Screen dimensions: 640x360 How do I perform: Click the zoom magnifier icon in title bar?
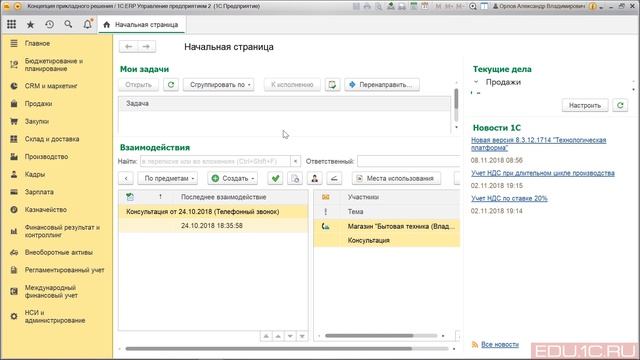(473, 6)
